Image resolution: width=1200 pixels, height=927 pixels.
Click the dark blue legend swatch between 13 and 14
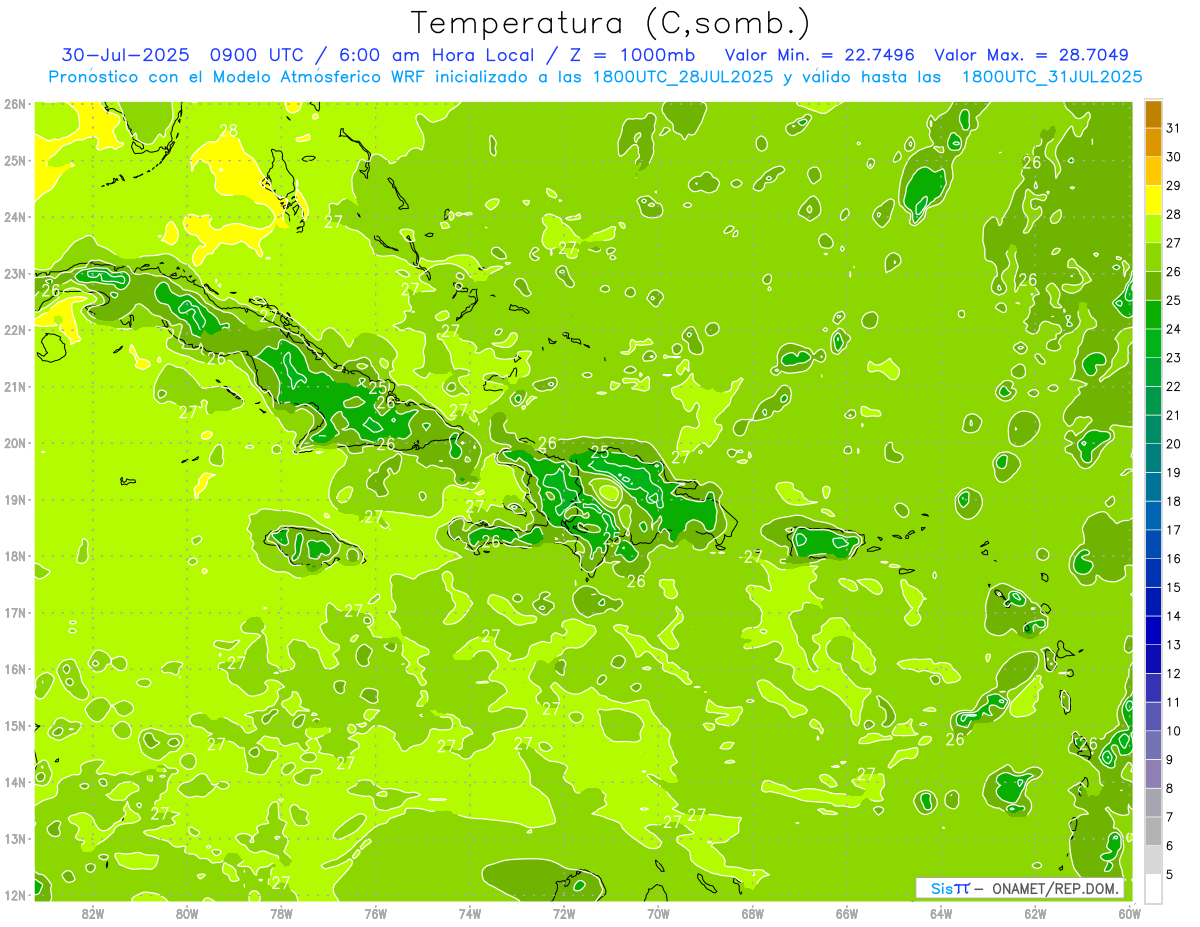pyautogui.click(x=1153, y=630)
